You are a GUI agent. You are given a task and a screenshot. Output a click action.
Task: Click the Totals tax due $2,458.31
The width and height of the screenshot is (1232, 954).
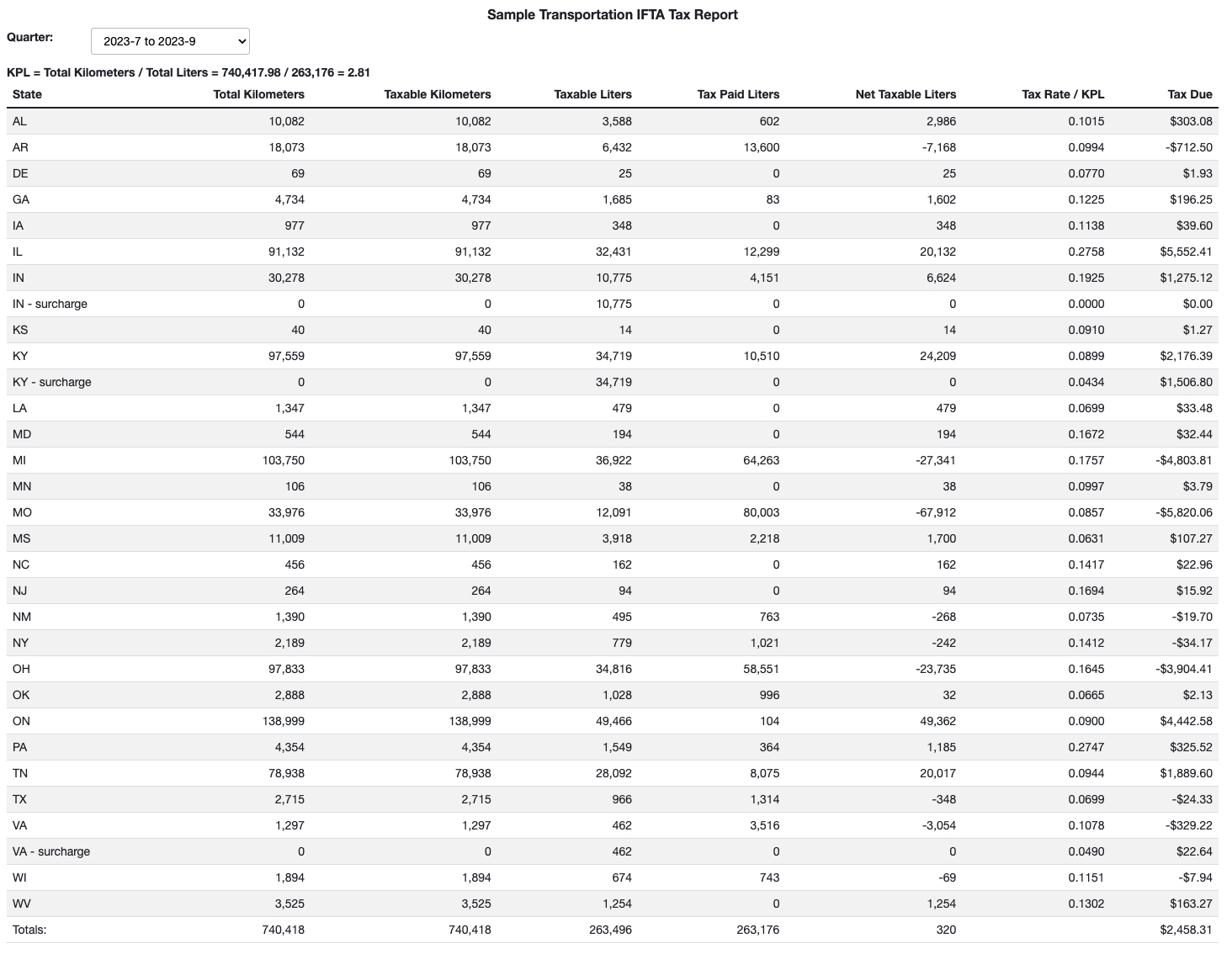pos(1186,930)
